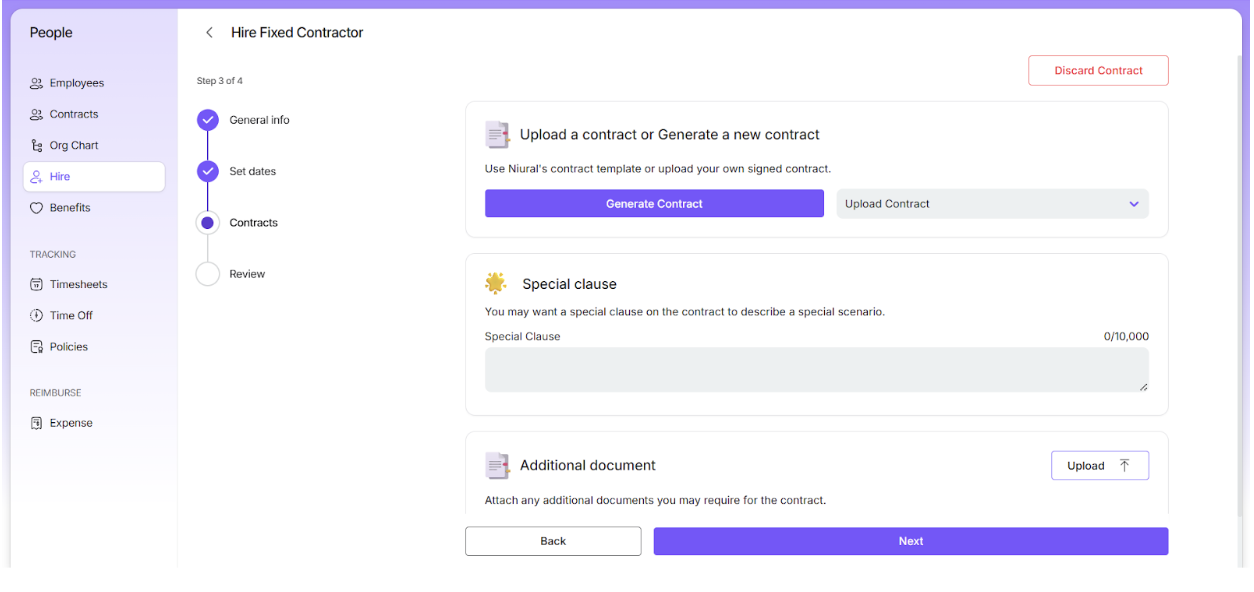1254x592 pixels.
Task: Click the Employees sidebar icon
Action: [x=37, y=84]
